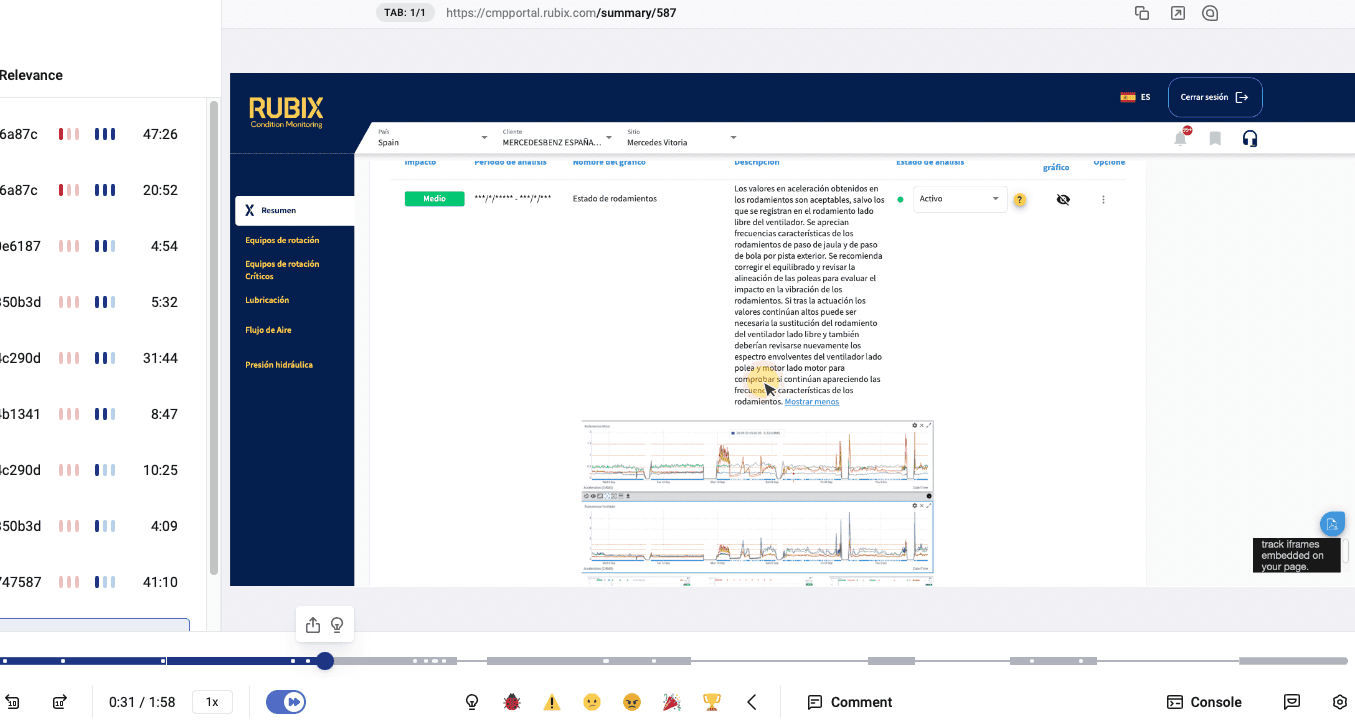The height and width of the screenshot is (727, 1355).
Task: Select the session row with duration 5:32
Action: pos(103,302)
